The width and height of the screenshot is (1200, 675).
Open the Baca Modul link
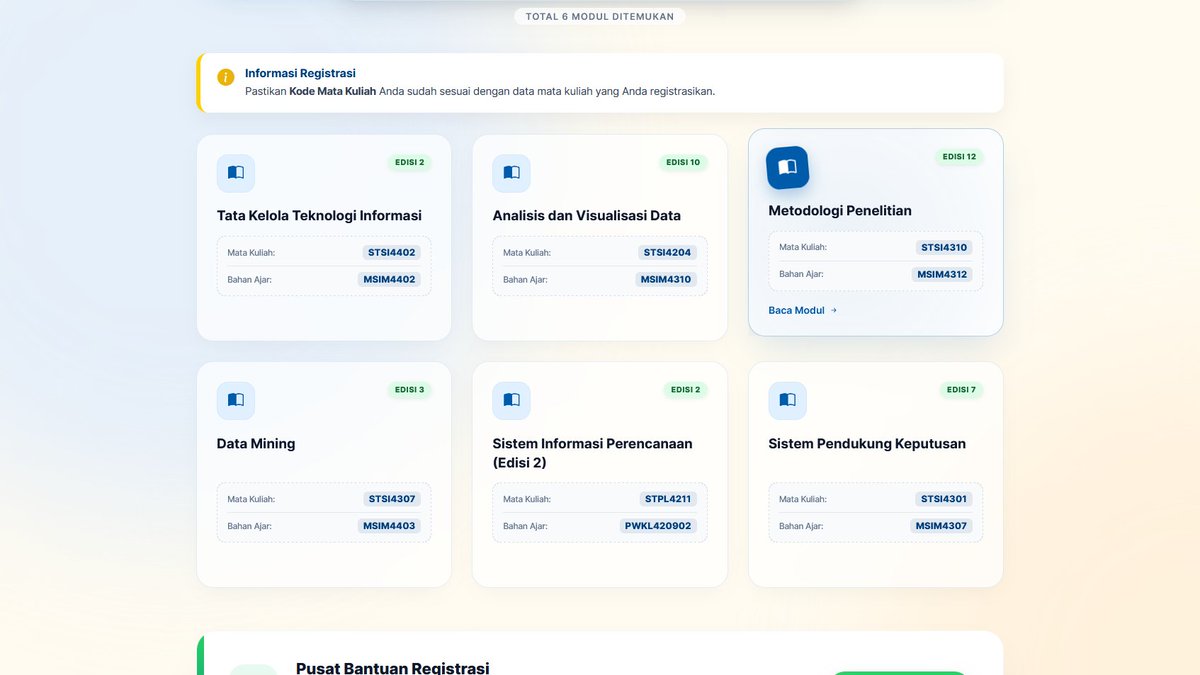tap(803, 311)
